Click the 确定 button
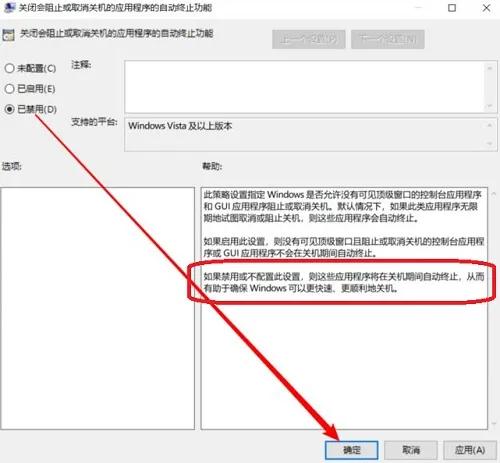 [351, 450]
